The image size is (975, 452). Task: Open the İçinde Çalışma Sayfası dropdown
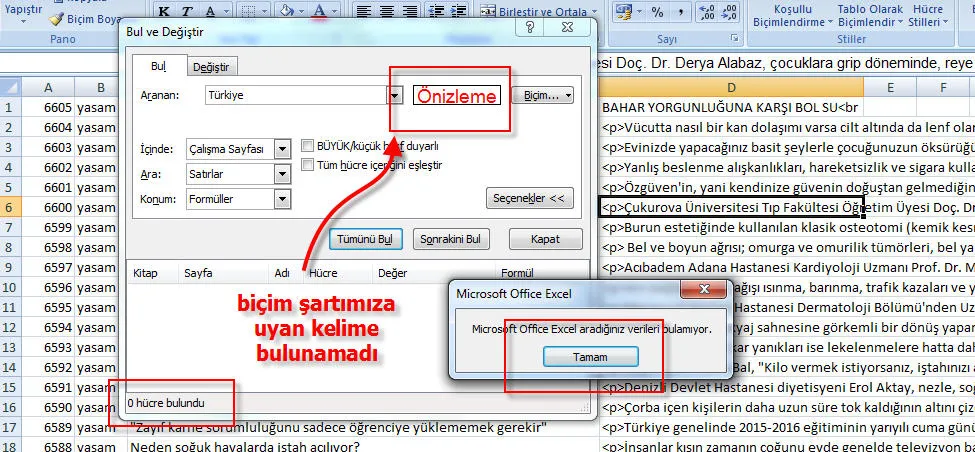[x=282, y=148]
